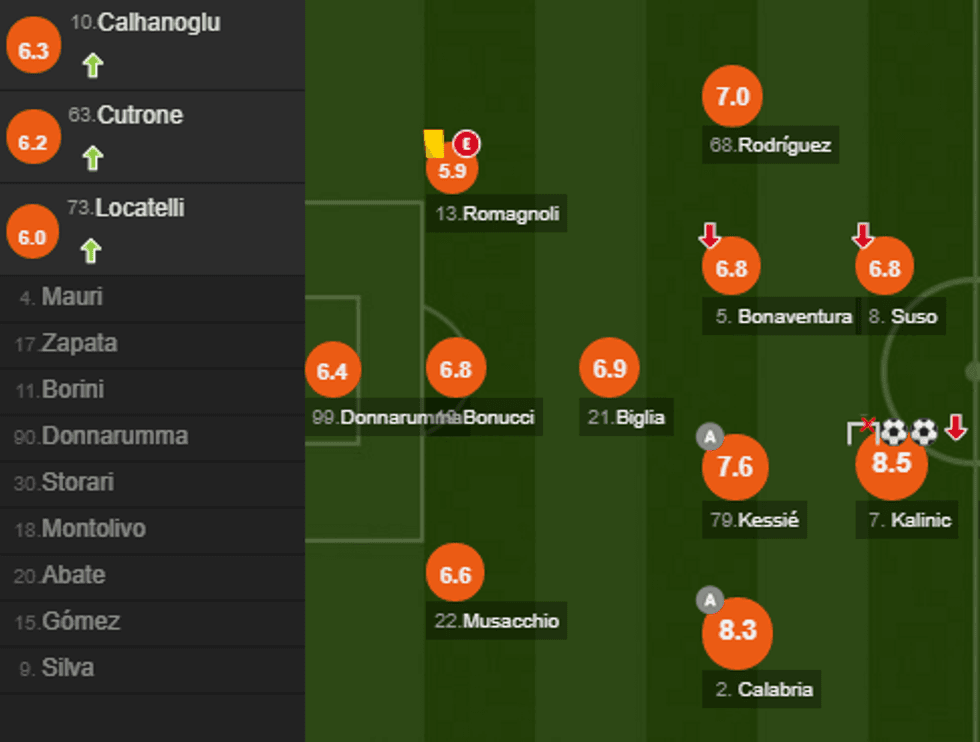Select Kalinic's 8.5 rating circle
The image size is (980, 742).
tap(891, 464)
